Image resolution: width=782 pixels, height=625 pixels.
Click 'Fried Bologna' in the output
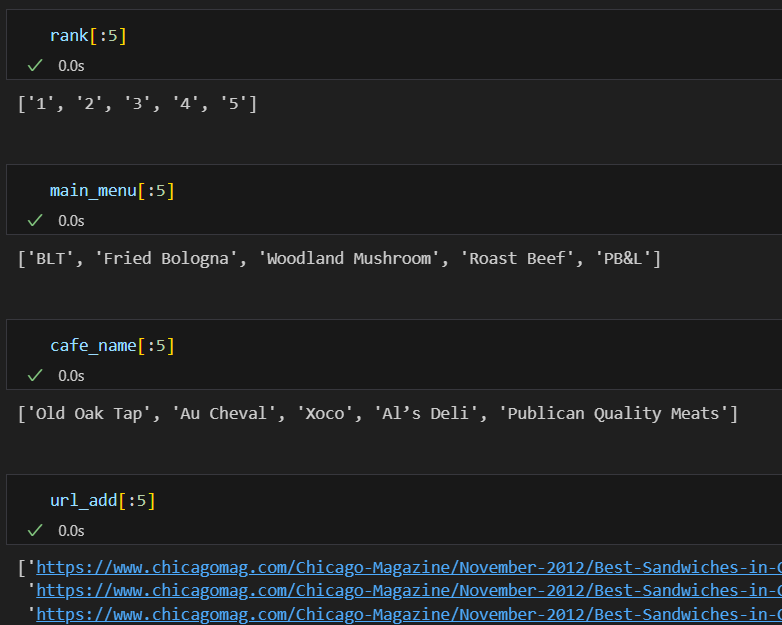point(166,258)
